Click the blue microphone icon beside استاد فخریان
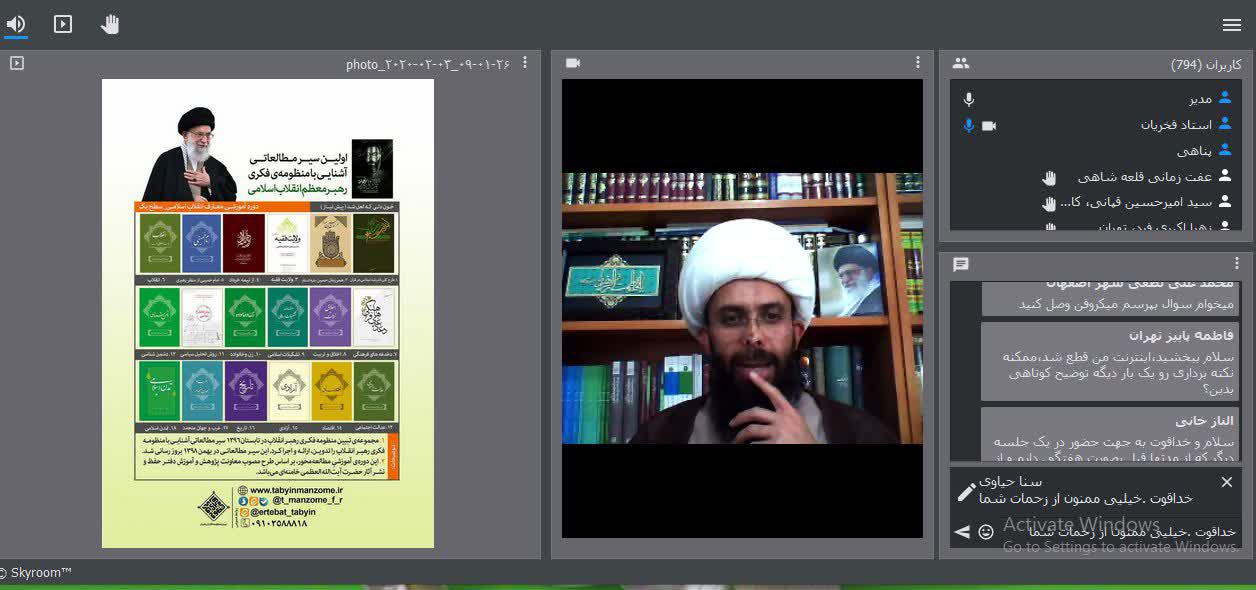The image size is (1256, 590). (968, 125)
